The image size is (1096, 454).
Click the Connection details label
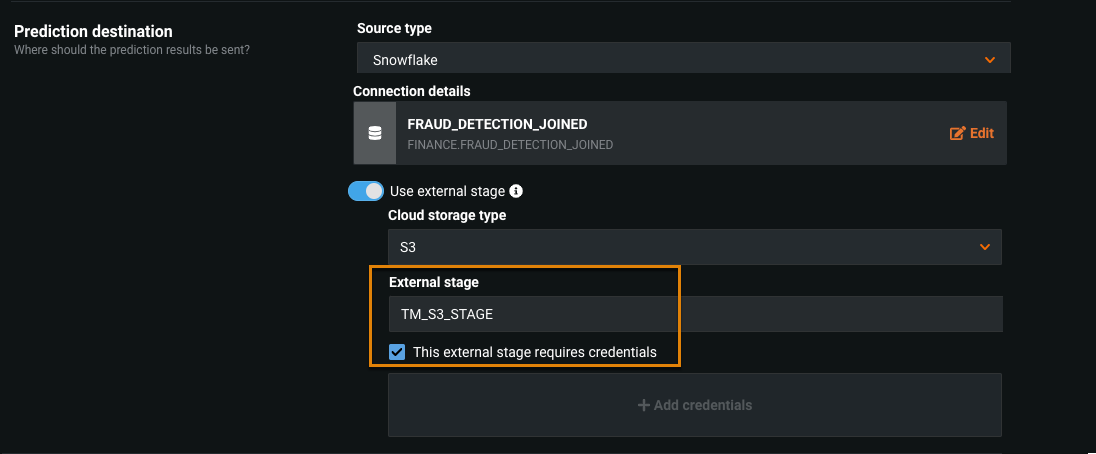[411, 91]
